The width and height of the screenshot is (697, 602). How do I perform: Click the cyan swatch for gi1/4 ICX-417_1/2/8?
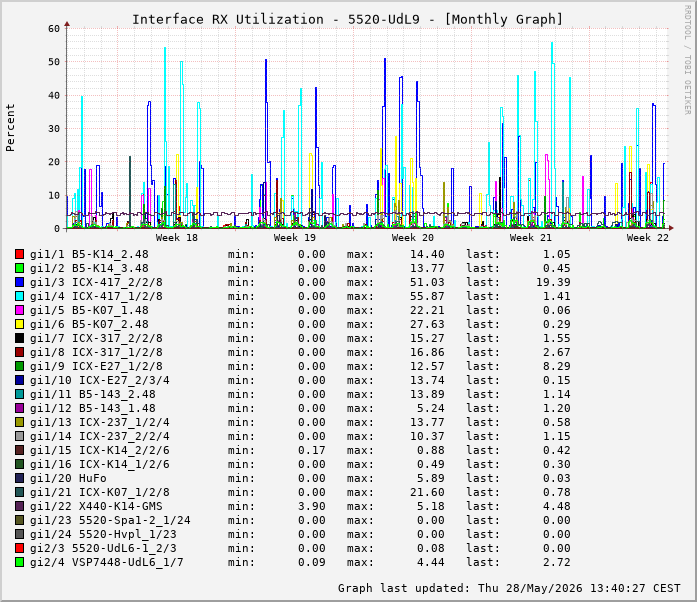(19, 296)
